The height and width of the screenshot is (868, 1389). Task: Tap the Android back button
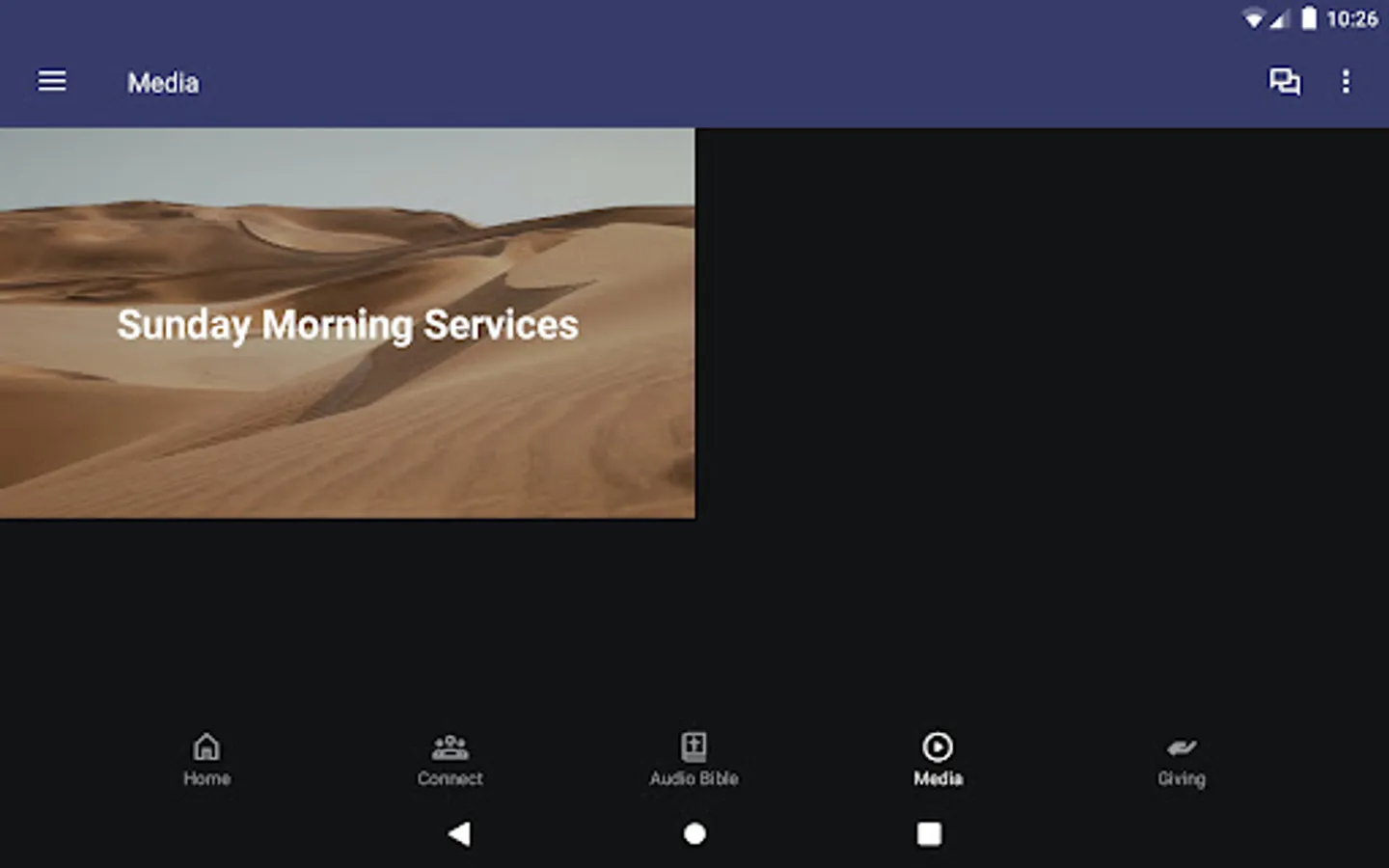click(x=459, y=833)
